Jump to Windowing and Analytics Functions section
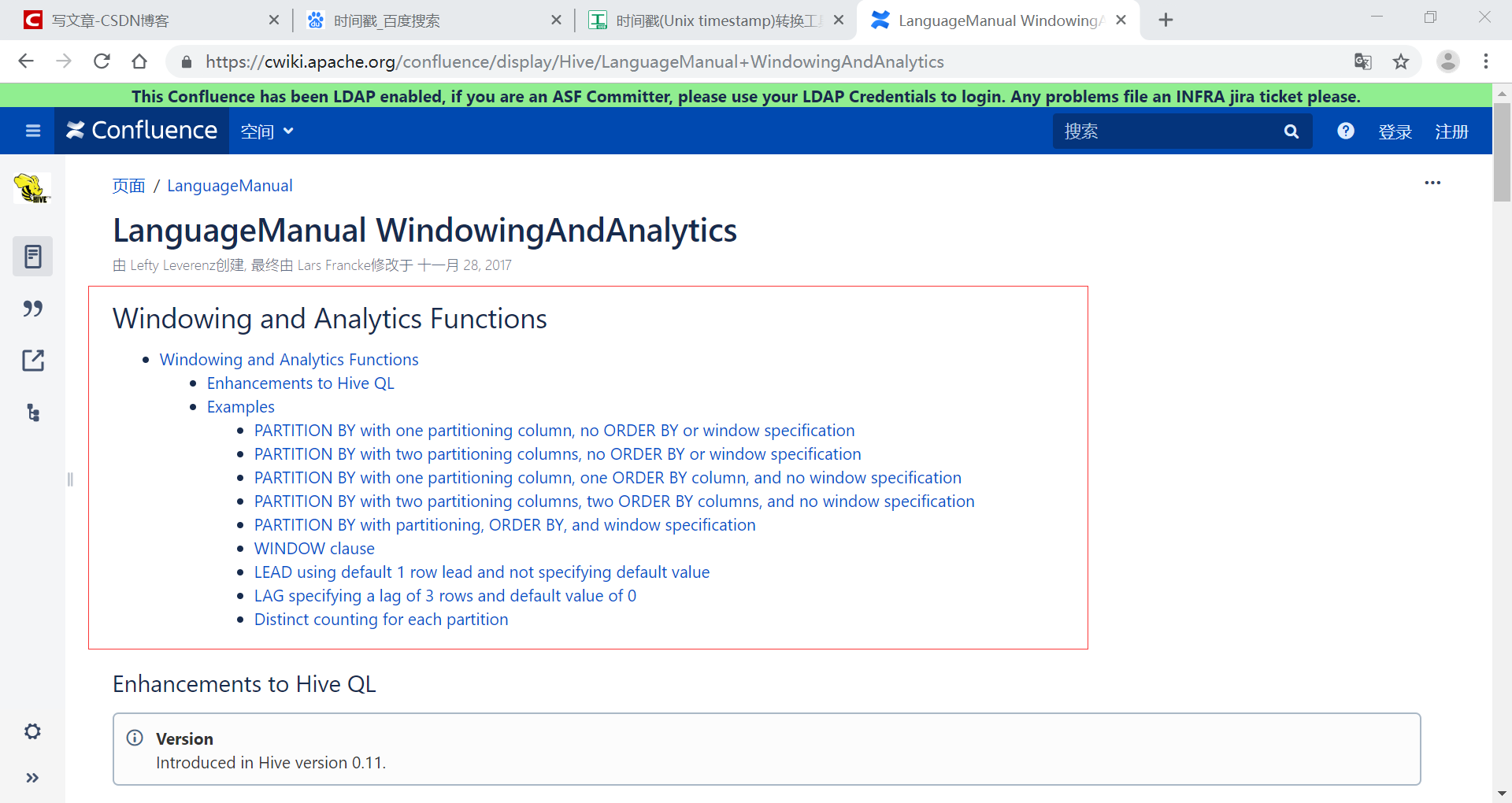Viewport: 1512px width, 803px height. tap(289, 360)
